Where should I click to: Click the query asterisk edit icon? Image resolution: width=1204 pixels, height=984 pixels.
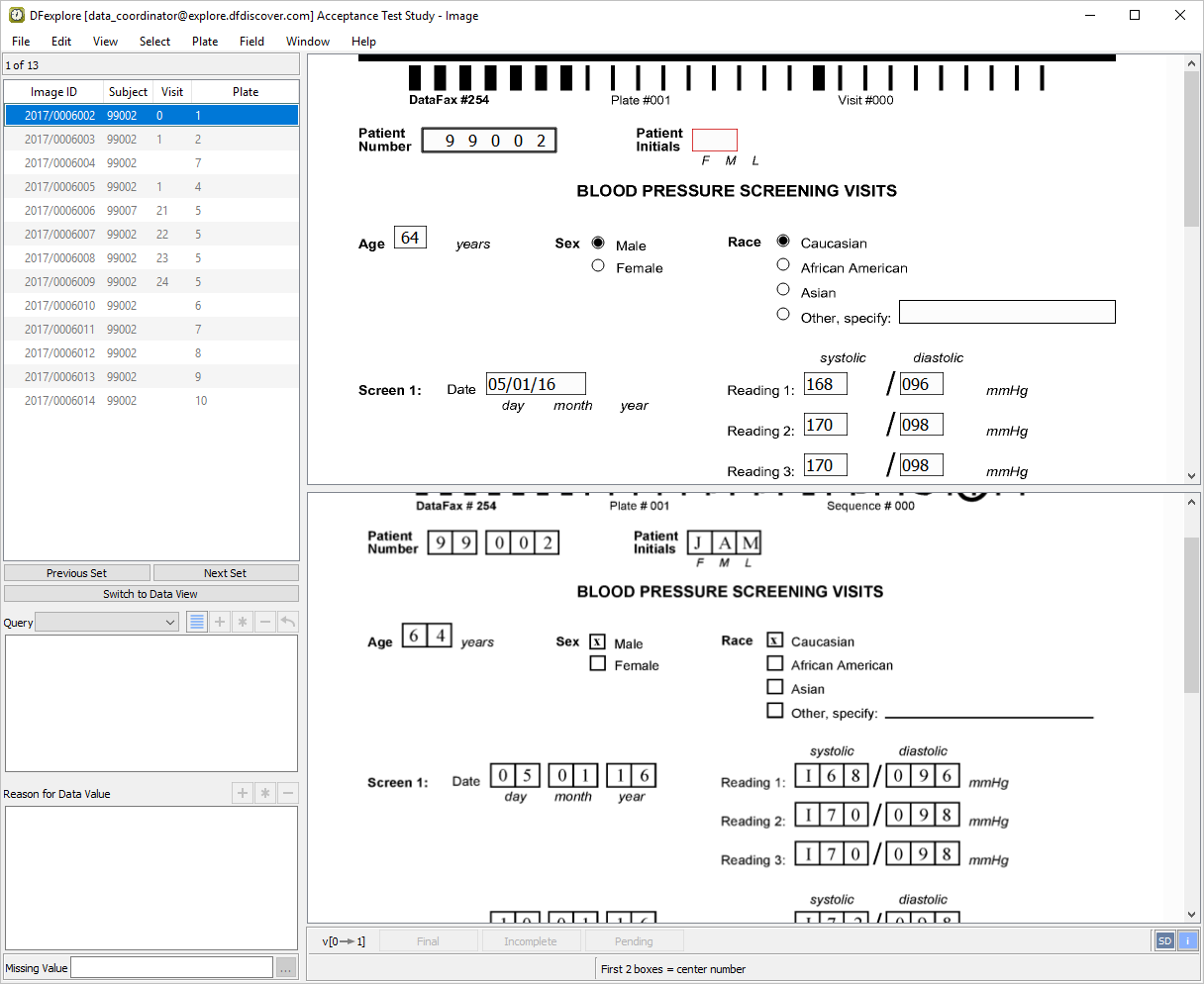click(x=243, y=623)
